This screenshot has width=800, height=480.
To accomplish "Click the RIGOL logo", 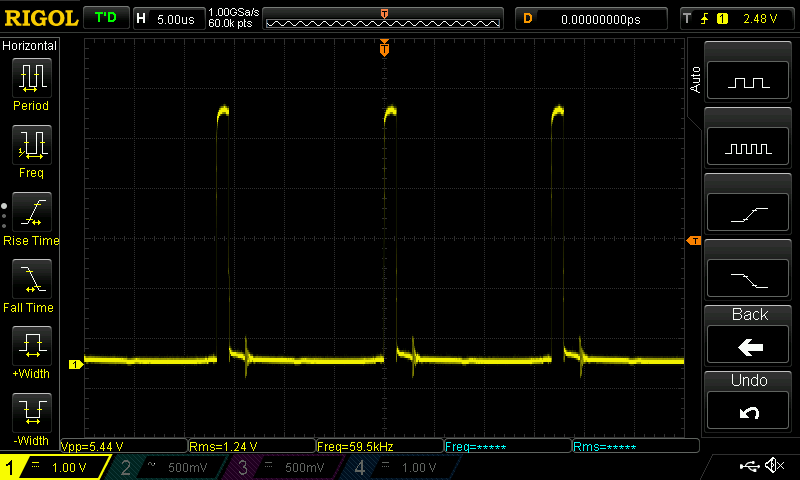I will click(x=41, y=19).
